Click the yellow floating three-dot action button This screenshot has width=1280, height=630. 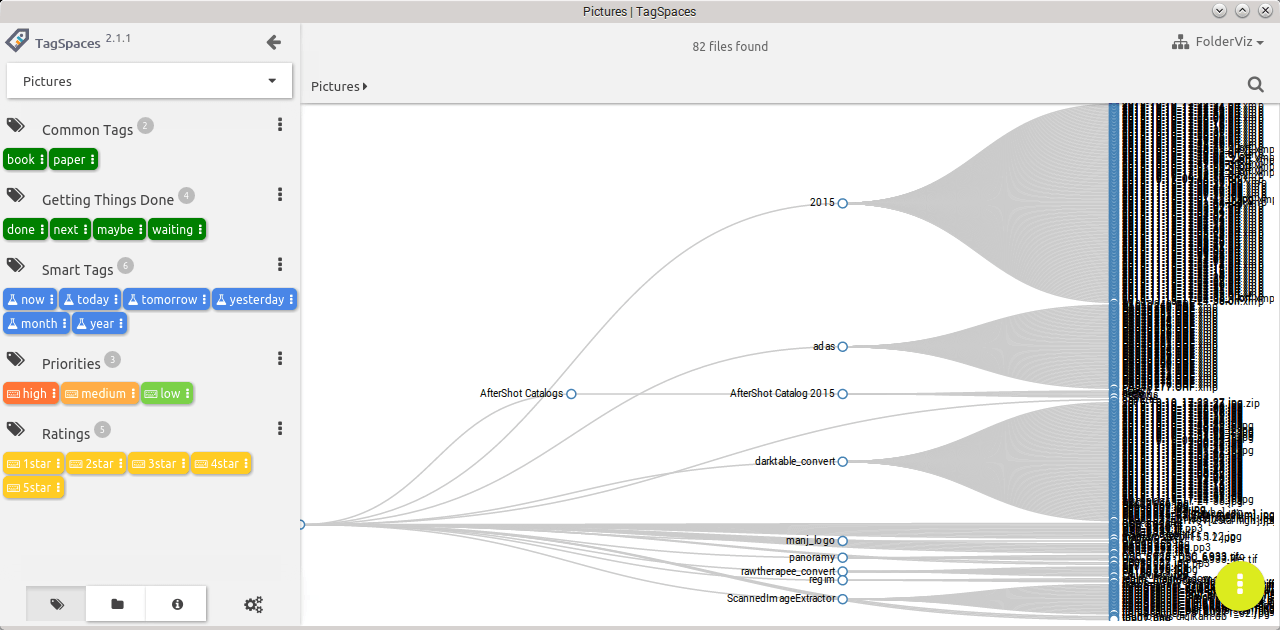point(1240,586)
